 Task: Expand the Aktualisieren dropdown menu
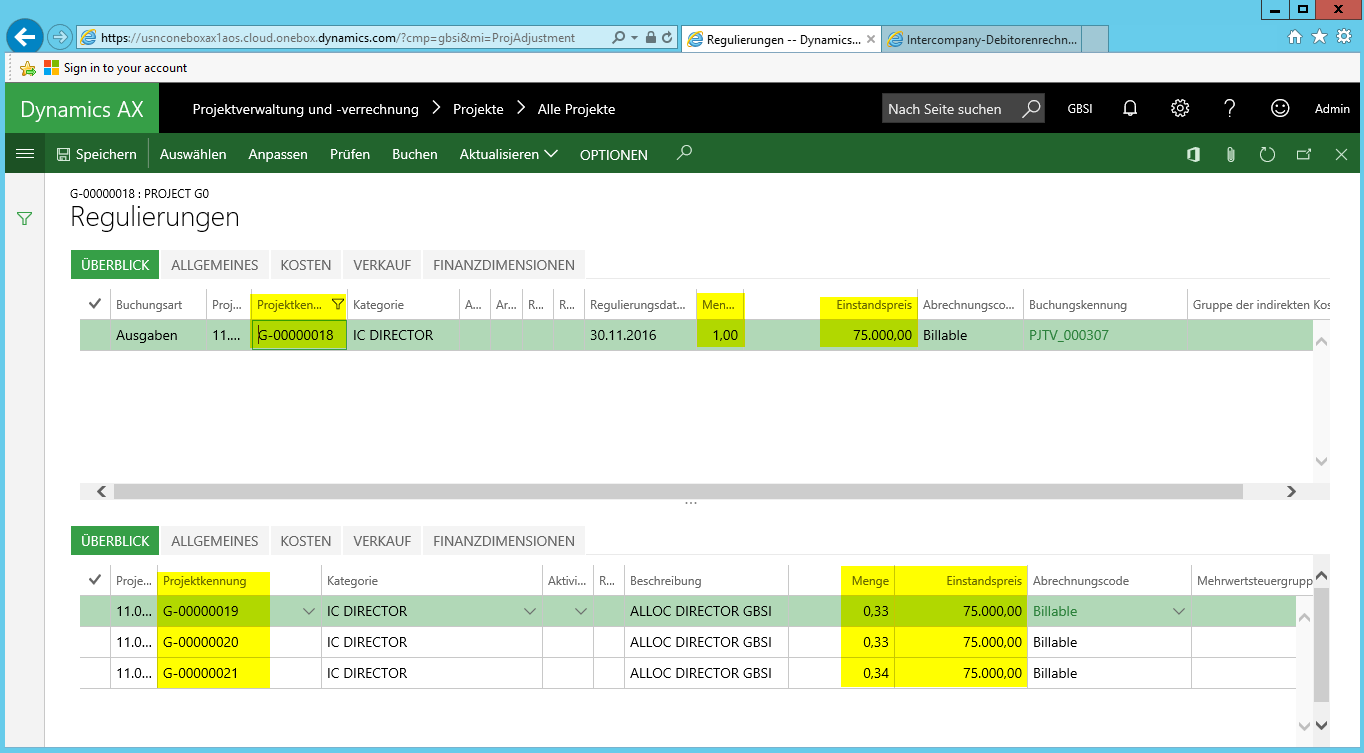(x=508, y=154)
